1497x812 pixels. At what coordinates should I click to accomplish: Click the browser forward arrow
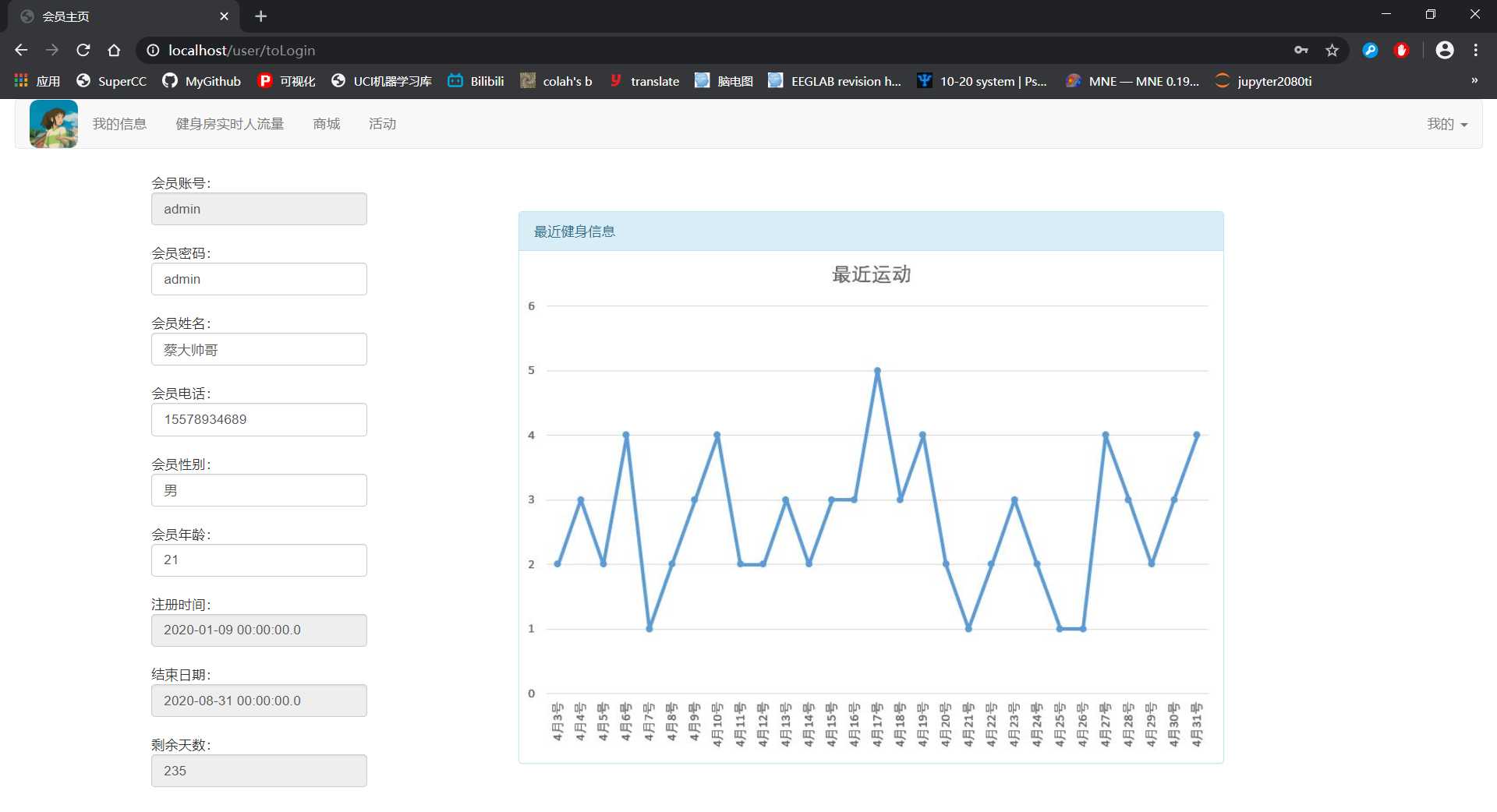pyautogui.click(x=52, y=50)
